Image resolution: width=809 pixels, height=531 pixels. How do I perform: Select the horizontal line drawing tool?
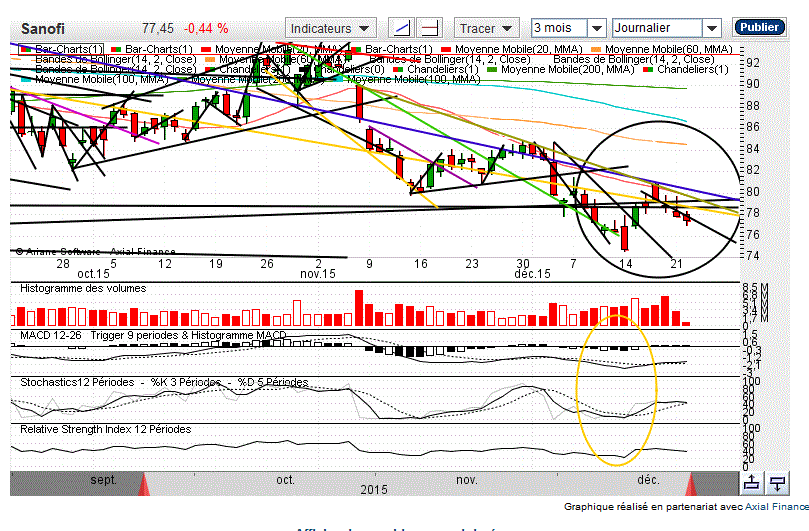point(429,28)
